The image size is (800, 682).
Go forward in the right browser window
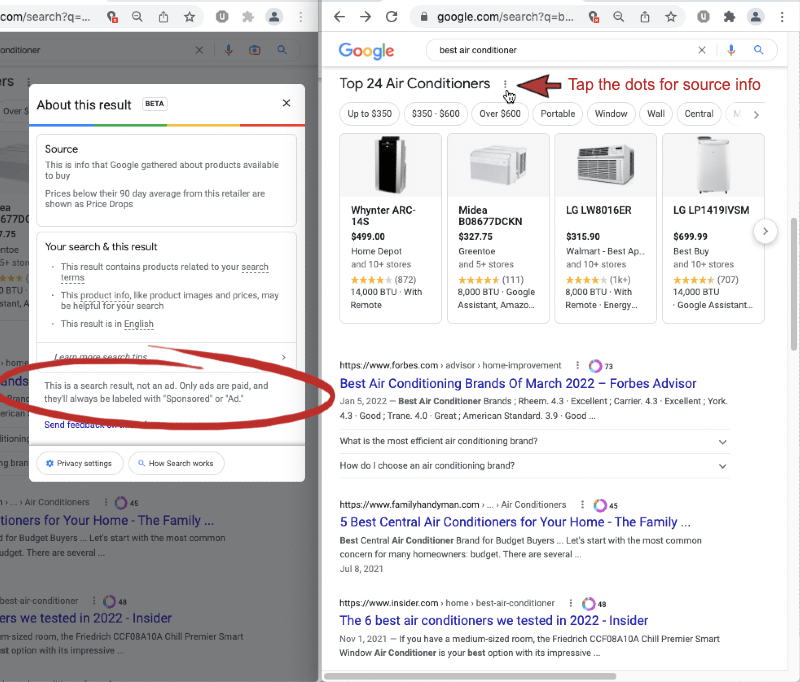(365, 17)
